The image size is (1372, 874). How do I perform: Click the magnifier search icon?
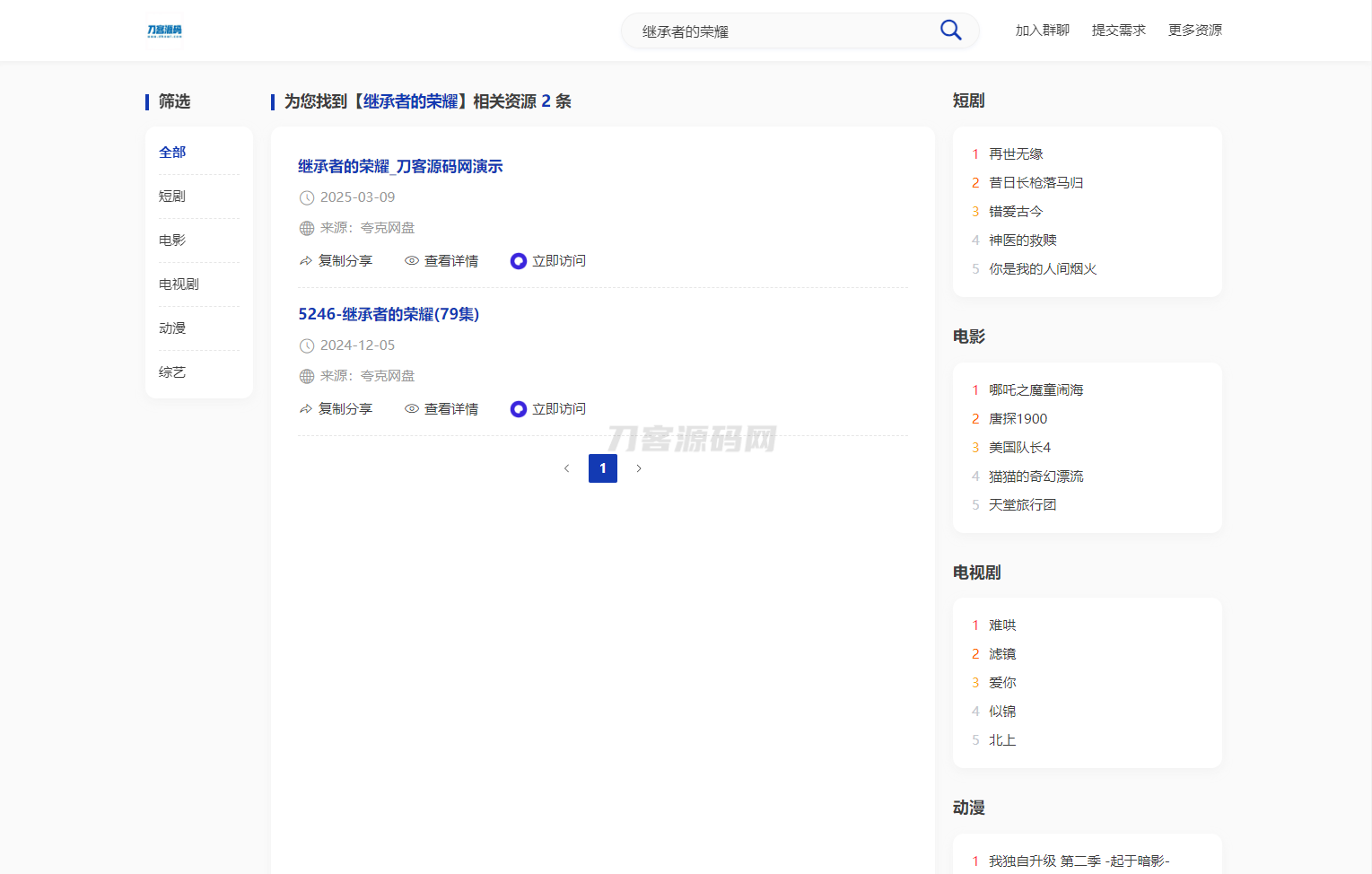[x=950, y=31]
